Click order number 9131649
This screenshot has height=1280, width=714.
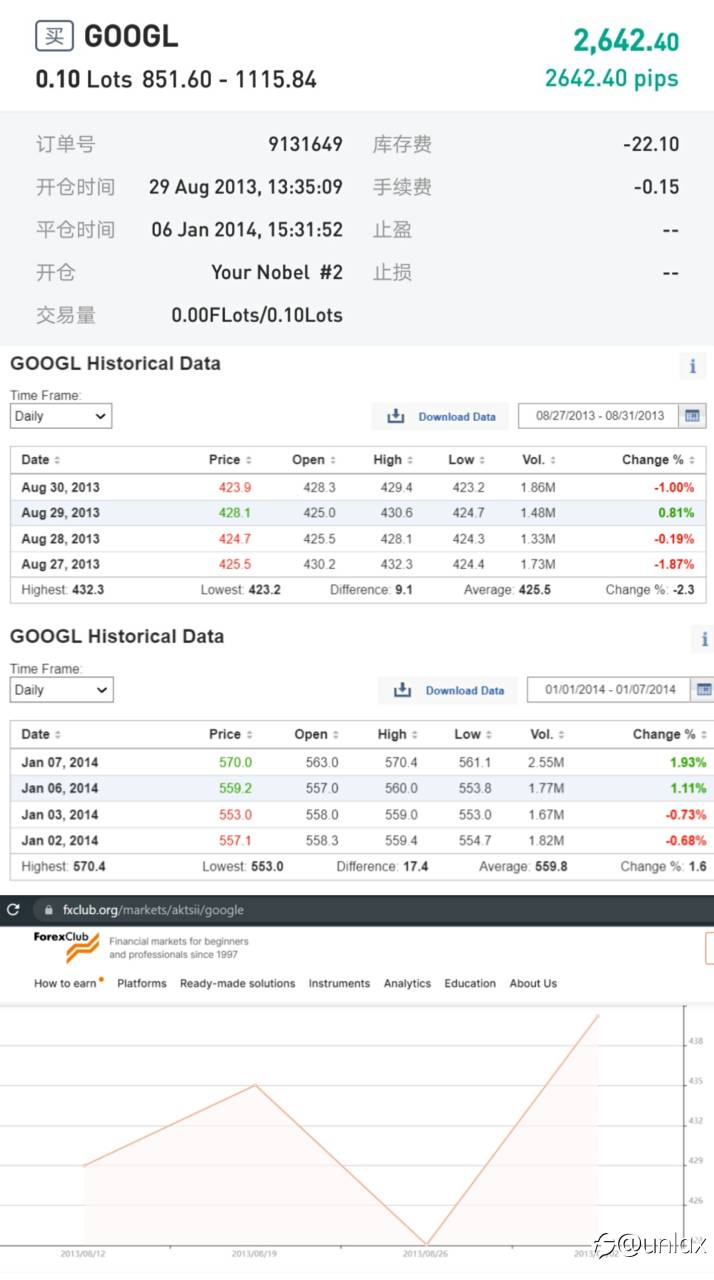305,144
